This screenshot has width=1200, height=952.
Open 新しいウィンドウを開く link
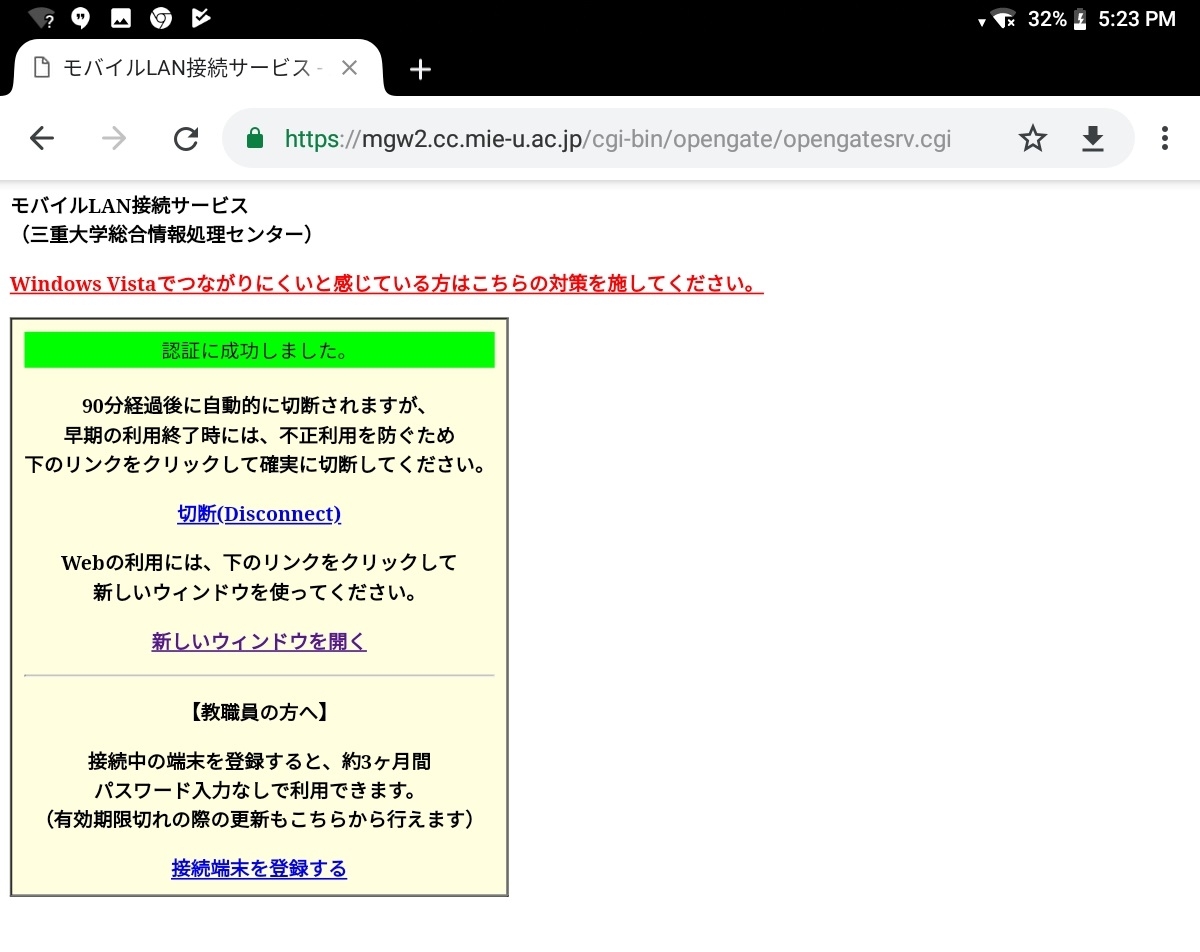[x=259, y=642]
